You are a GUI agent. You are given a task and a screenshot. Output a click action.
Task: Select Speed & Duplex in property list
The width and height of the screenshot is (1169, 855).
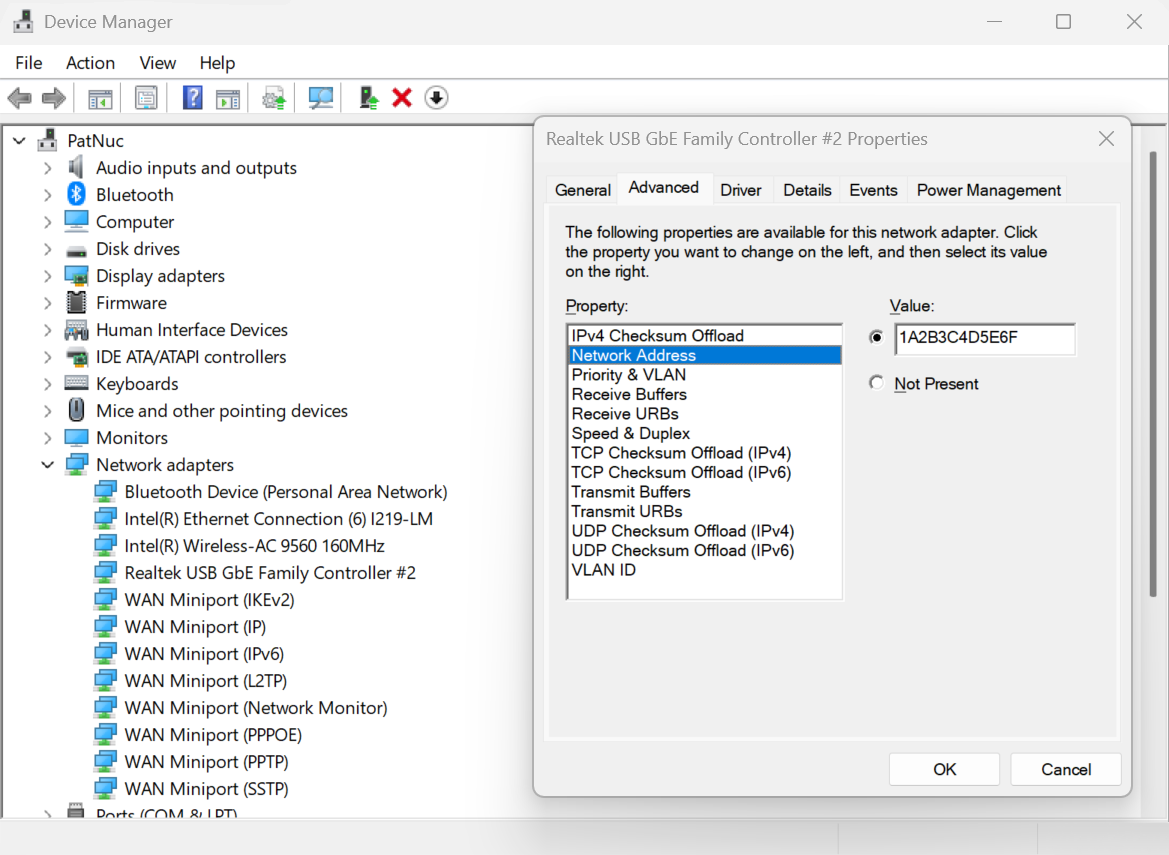pos(630,433)
